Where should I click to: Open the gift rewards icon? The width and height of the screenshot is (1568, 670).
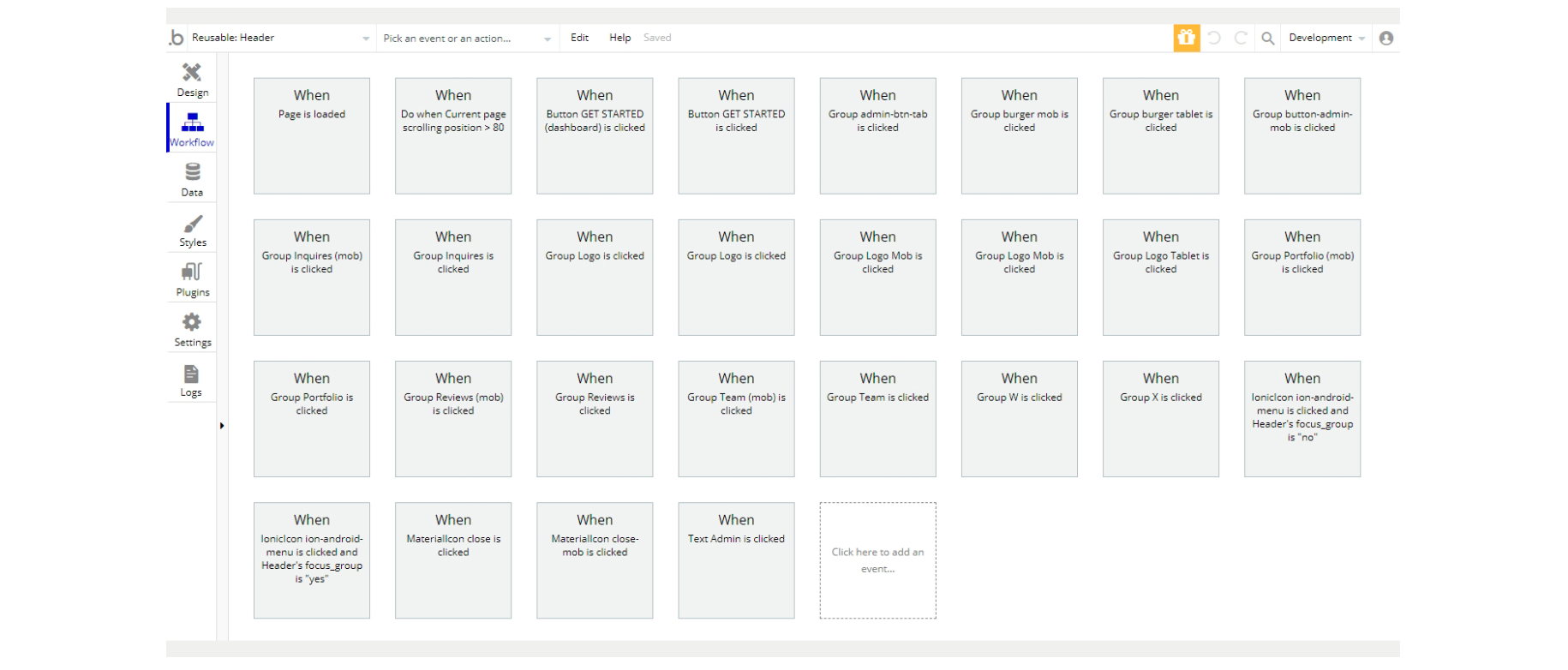(1187, 38)
